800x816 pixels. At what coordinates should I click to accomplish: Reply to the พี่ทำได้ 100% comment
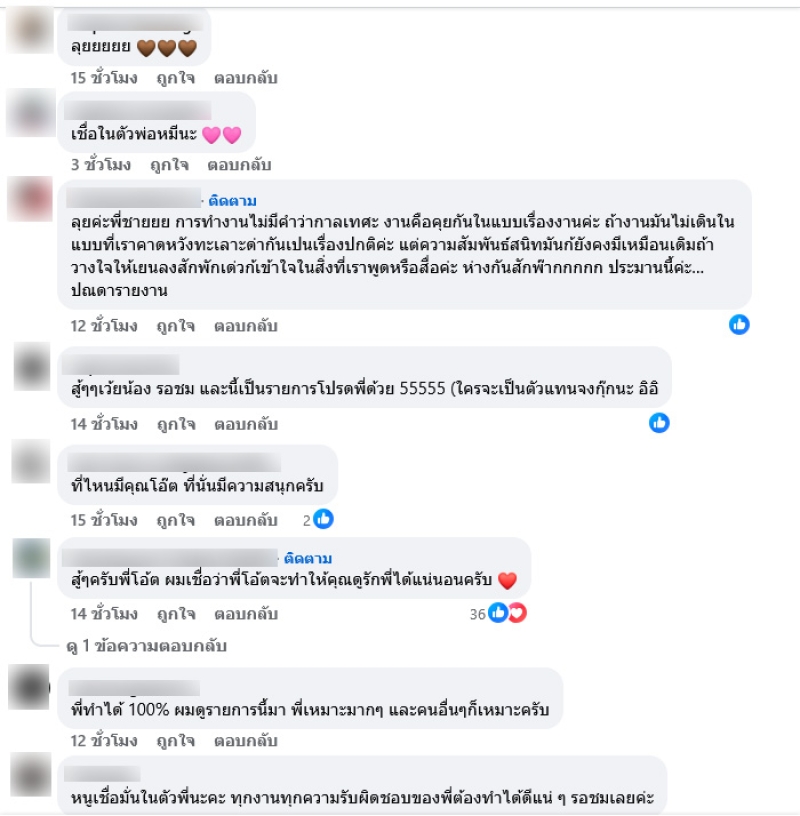(x=246, y=741)
